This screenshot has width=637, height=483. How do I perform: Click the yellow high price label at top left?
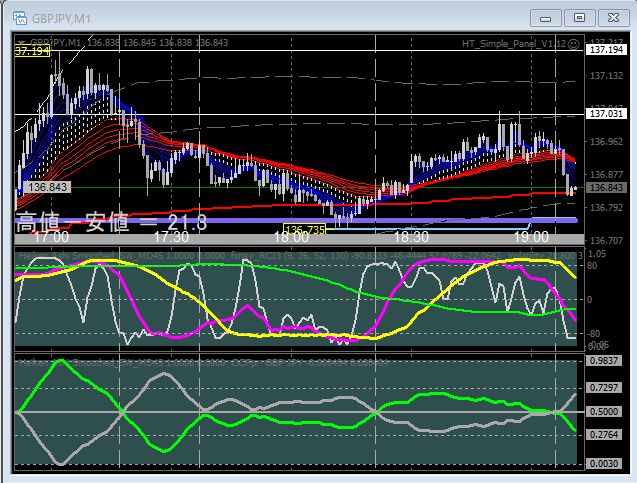click(x=32, y=50)
